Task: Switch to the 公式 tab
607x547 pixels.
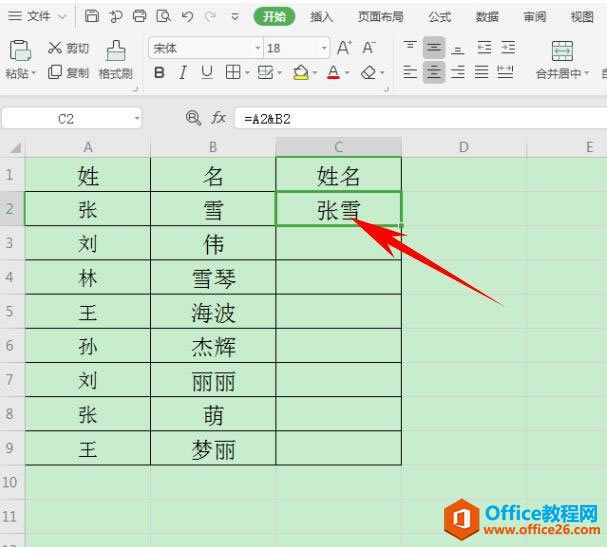Action: pos(439,17)
